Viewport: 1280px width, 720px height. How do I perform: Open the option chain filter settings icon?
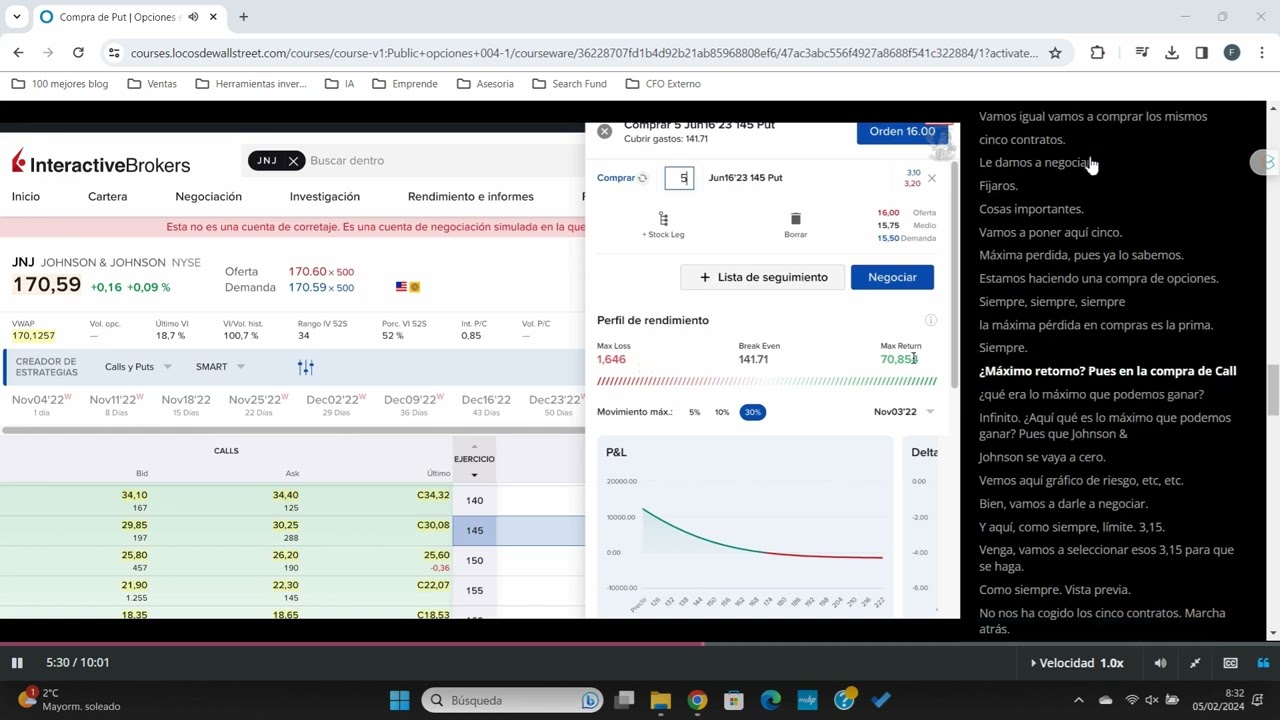tap(306, 367)
